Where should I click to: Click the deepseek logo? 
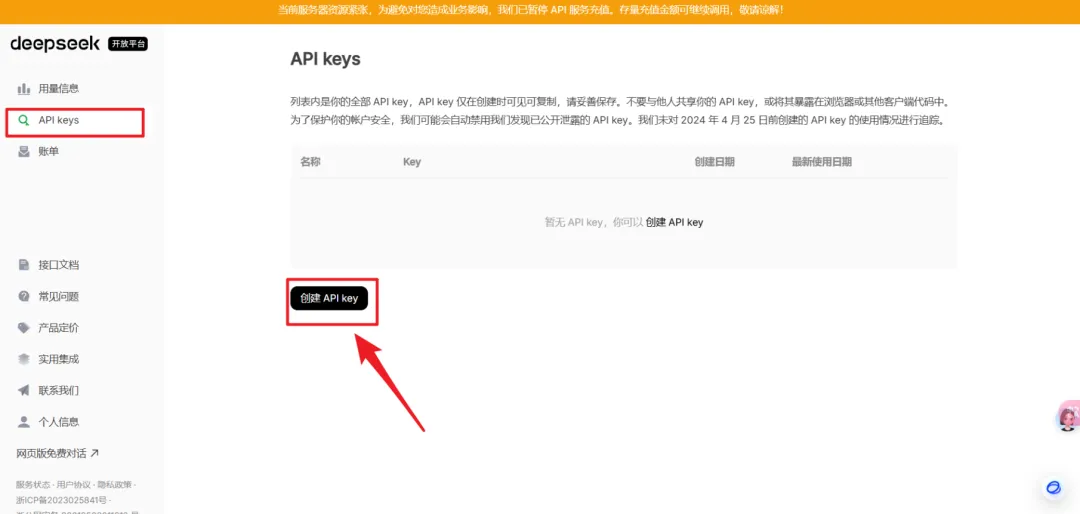pos(55,43)
